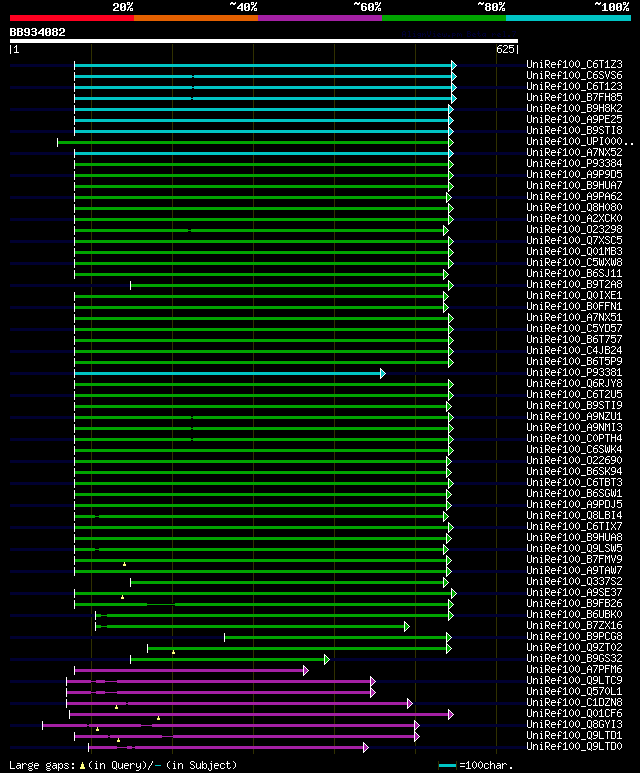Open hit UniRef100_C6TIX7
Screen dimensions: 640x773
(x=574, y=527)
